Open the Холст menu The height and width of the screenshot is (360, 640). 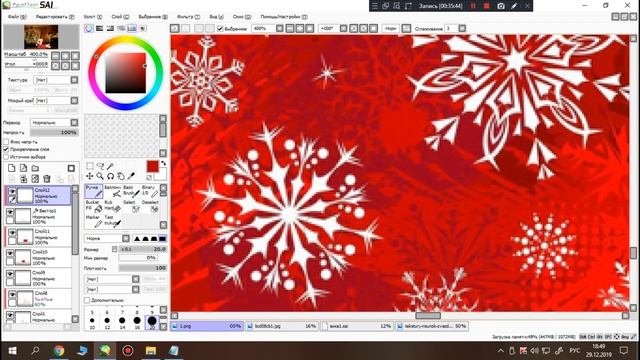pyautogui.click(x=93, y=17)
